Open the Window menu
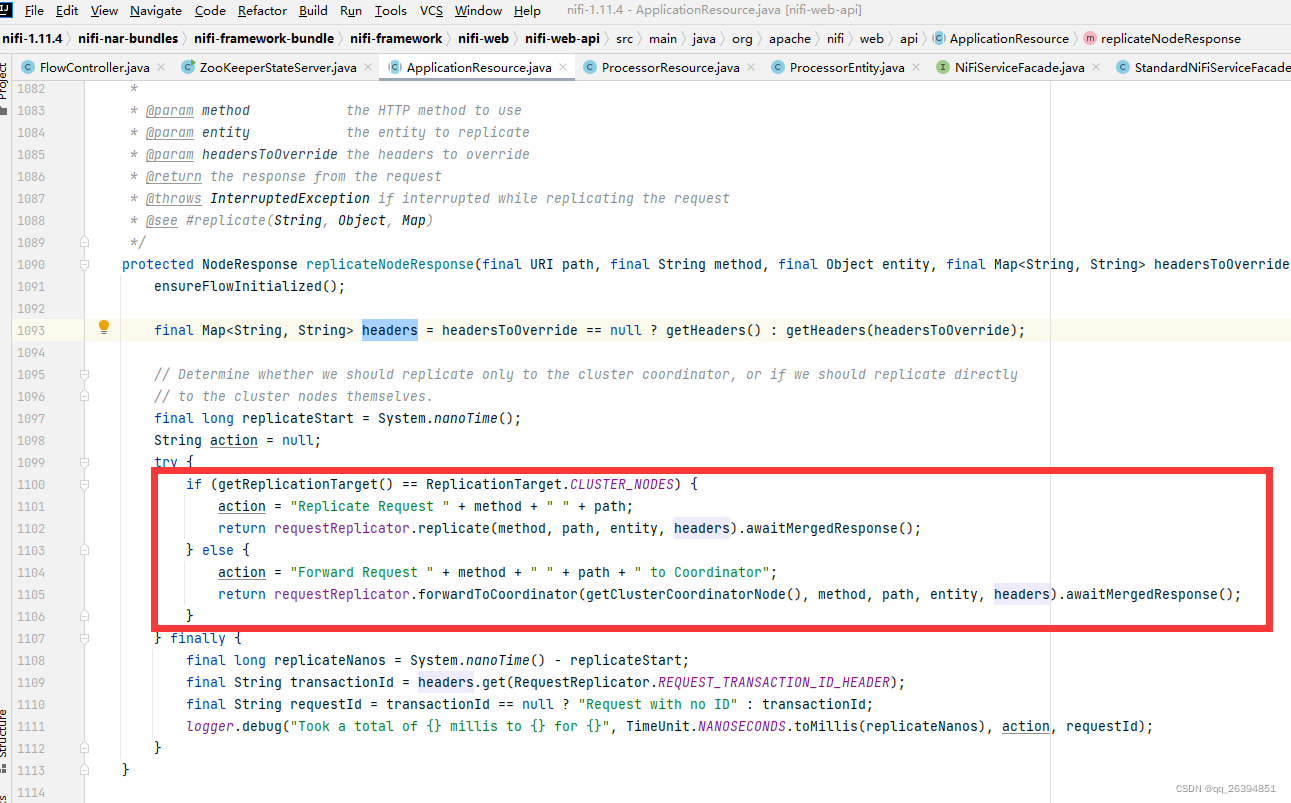 click(x=478, y=11)
